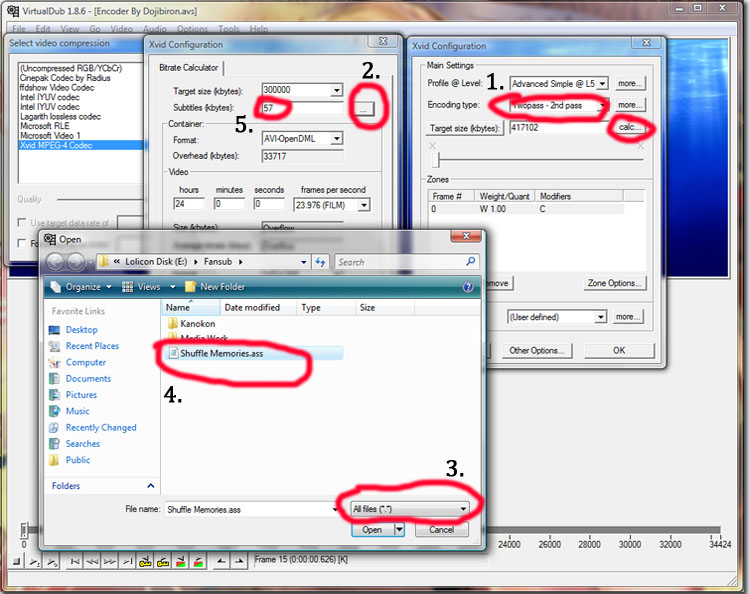The width and height of the screenshot is (750, 594).
Task: Select Bitrate Calculator tab
Action: coord(188,68)
